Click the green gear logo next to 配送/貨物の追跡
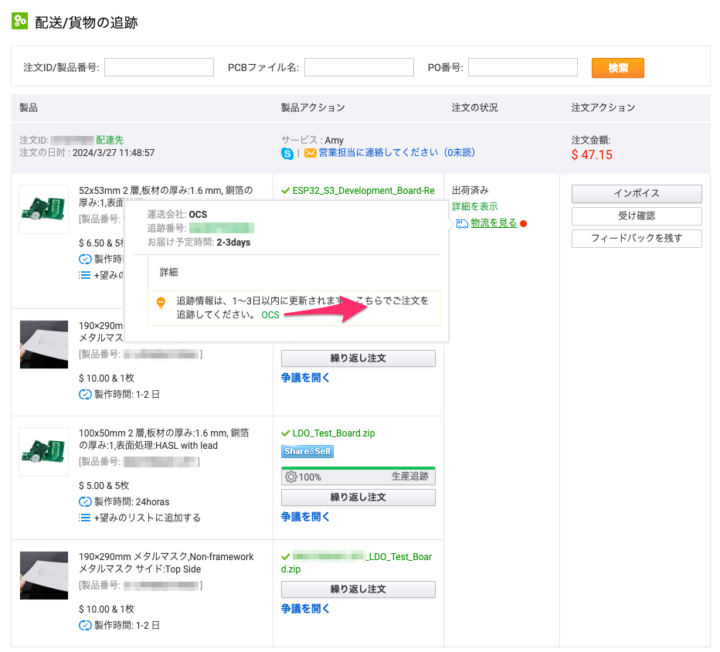The height and width of the screenshot is (652, 720). pos(20,22)
